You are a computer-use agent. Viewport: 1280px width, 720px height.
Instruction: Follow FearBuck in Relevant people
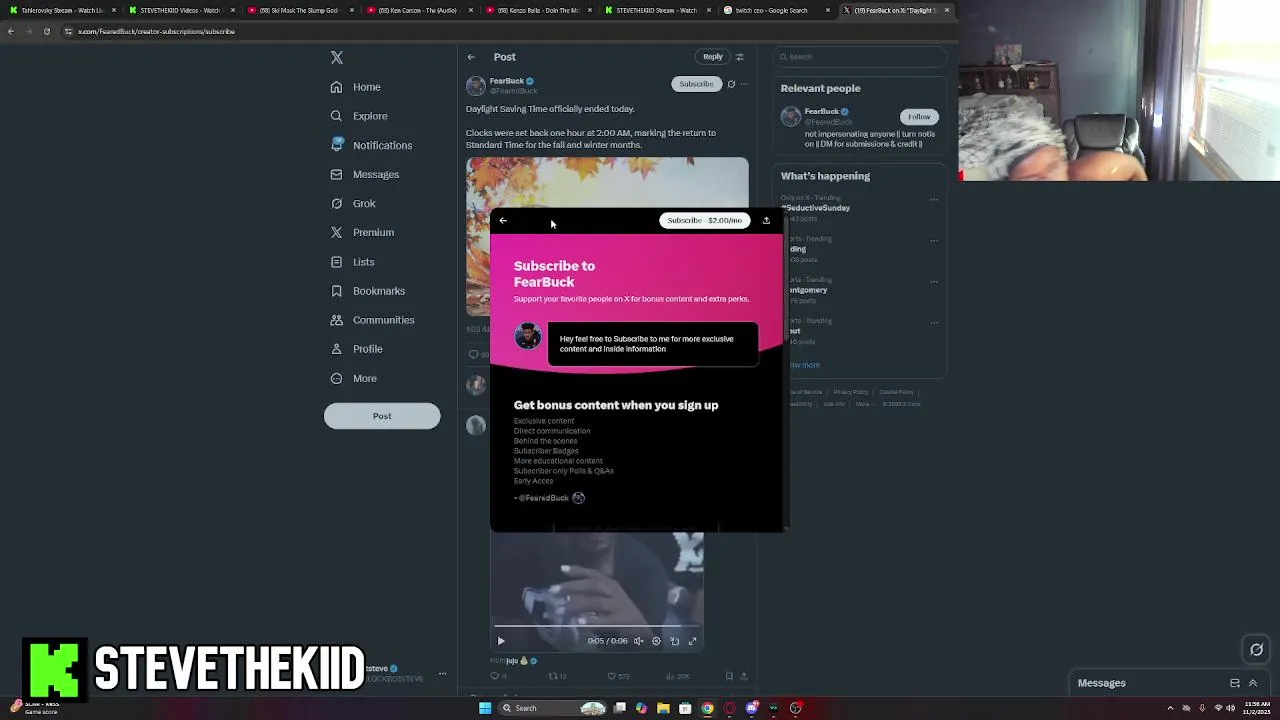click(x=919, y=117)
